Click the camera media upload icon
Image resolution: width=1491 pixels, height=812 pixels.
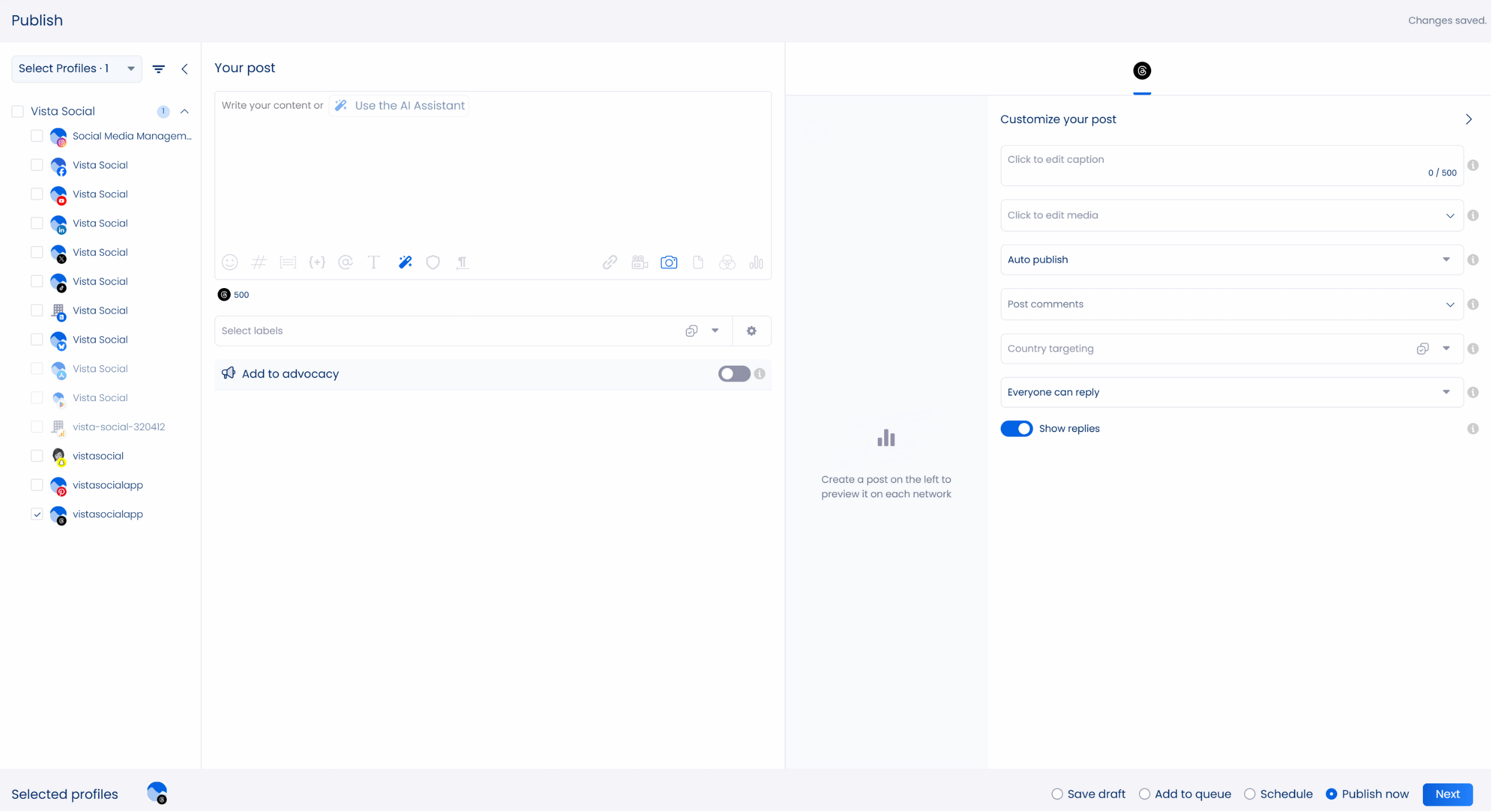pyautogui.click(x=669, y=262)
